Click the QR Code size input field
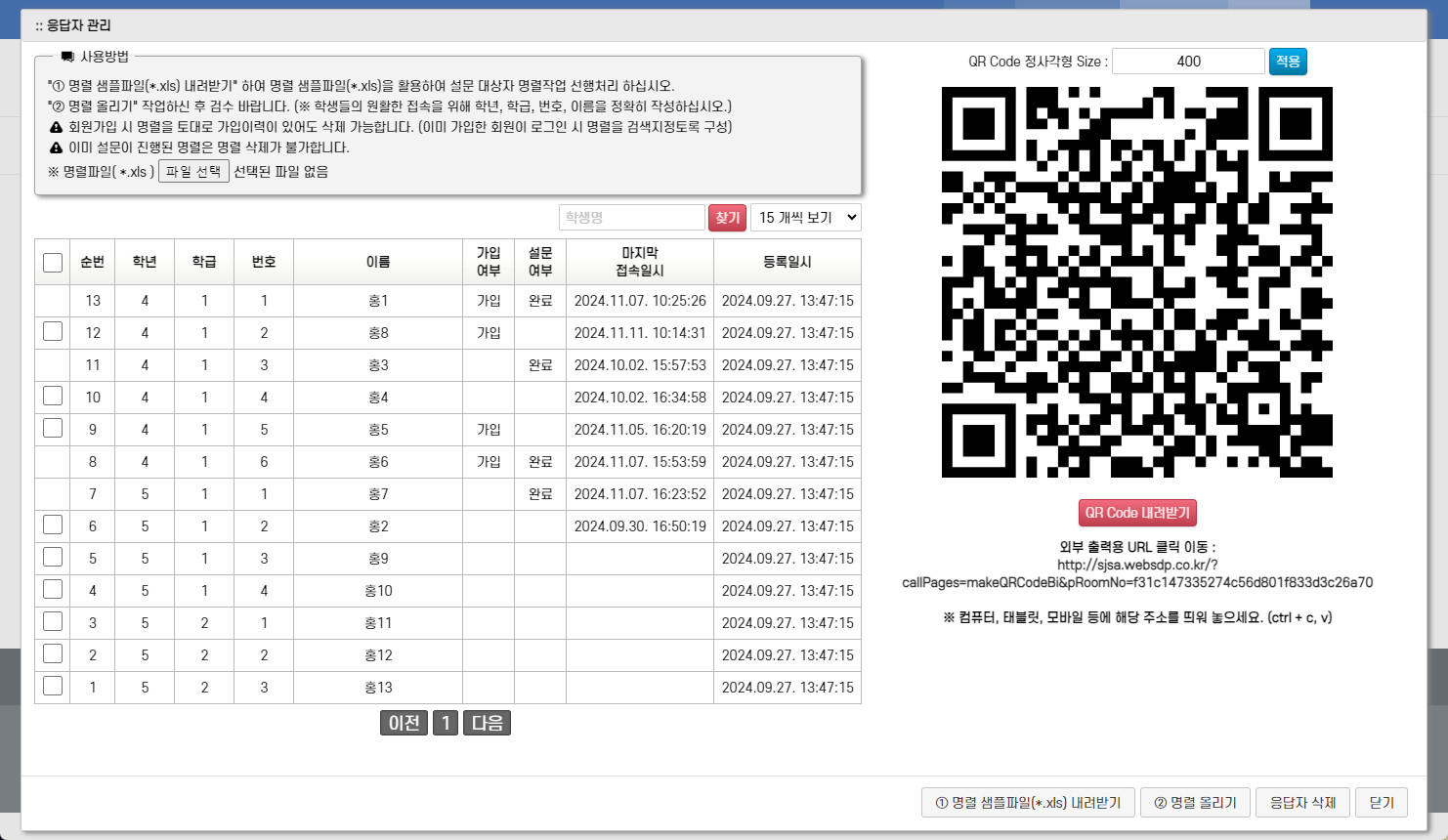Image resolution: width=1448 pixels, height=840 pixels. pos(1188,62)
